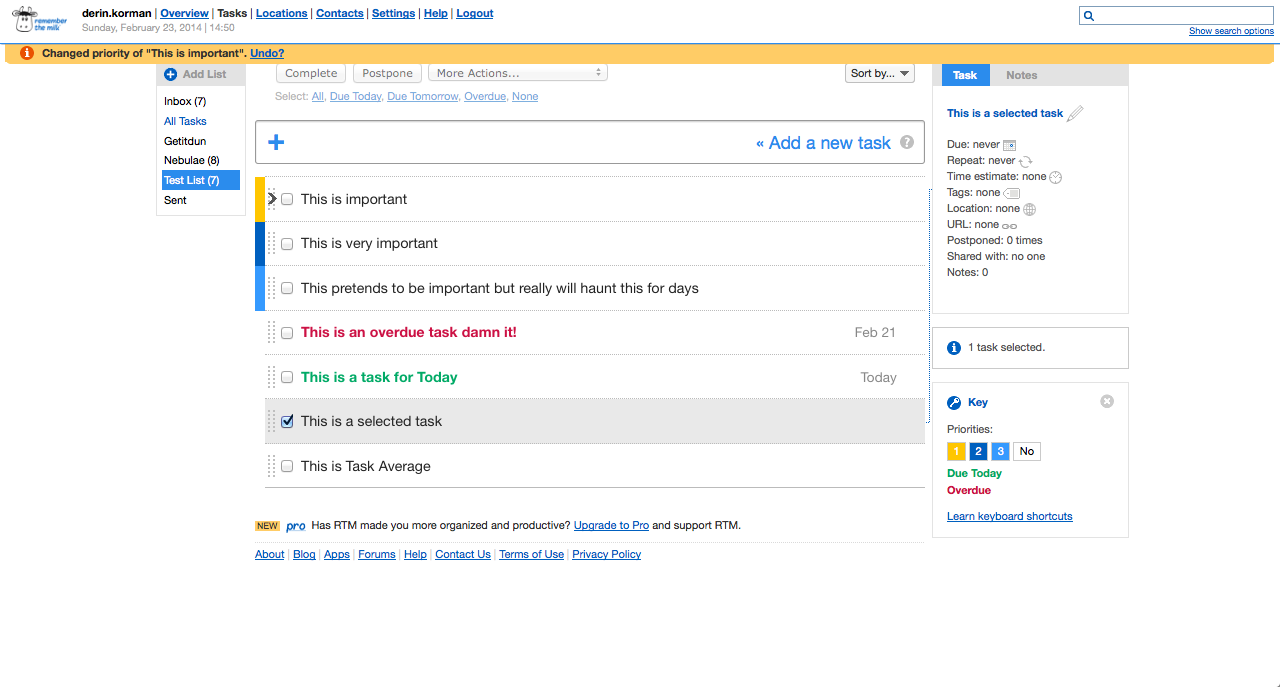Tick the 'This is Task Average' checkbox

point(287,466)
